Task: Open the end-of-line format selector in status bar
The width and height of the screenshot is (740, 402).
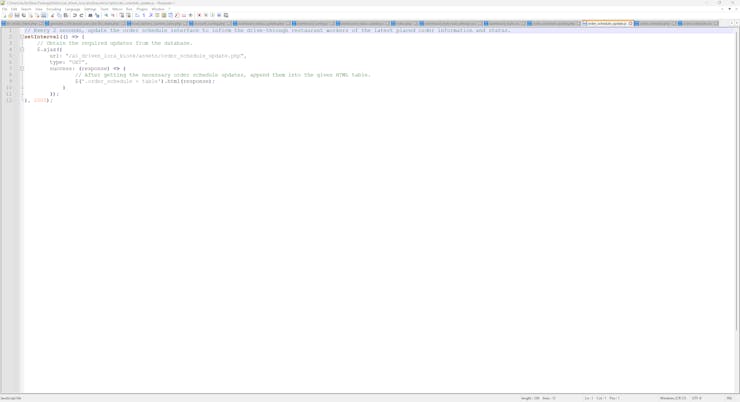Action: 673,398
